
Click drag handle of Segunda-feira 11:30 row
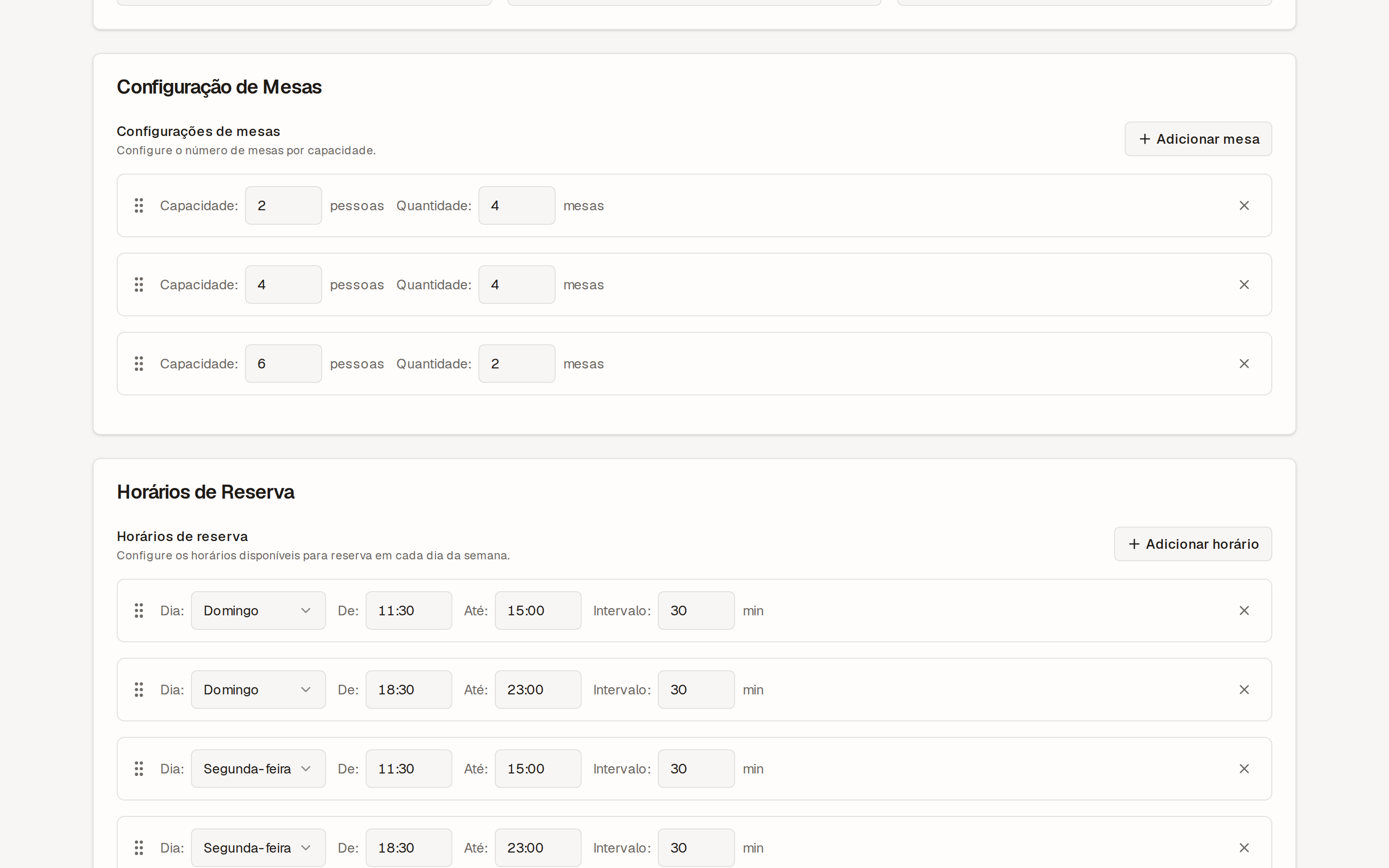tap(139, 769)
